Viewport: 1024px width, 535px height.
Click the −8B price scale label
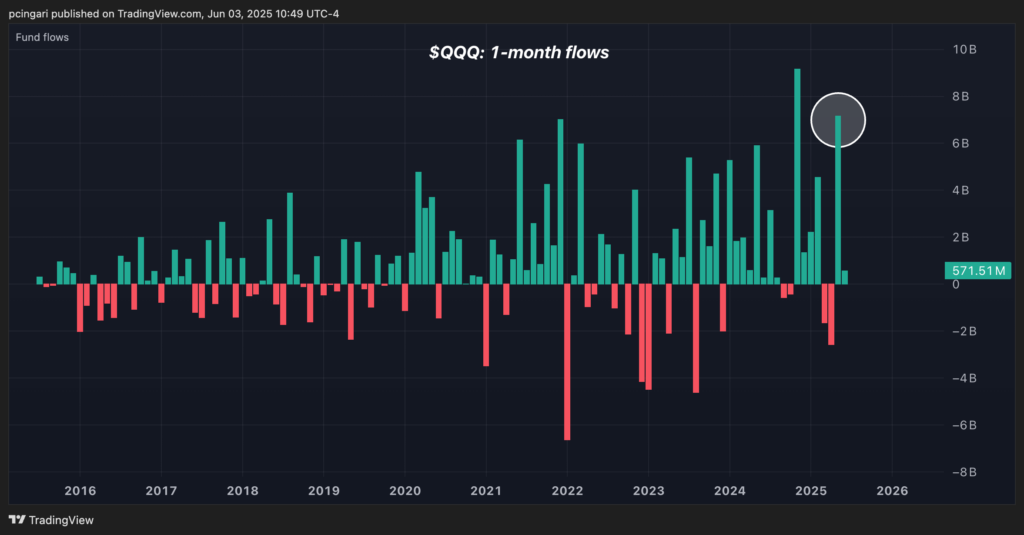(x=964, y=472)
